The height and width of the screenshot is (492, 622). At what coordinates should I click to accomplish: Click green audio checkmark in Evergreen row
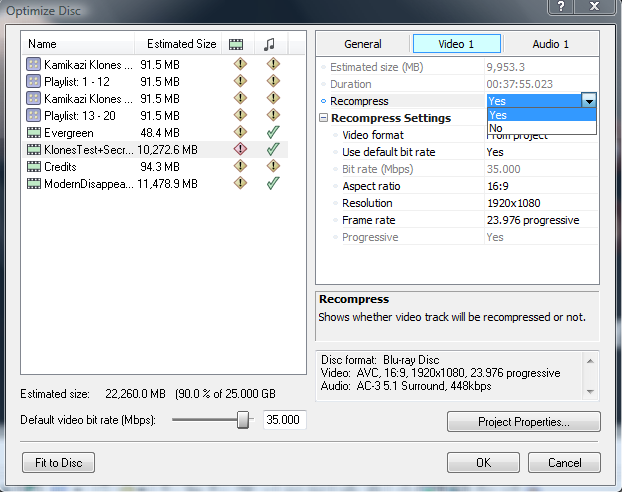coord(271,132)
